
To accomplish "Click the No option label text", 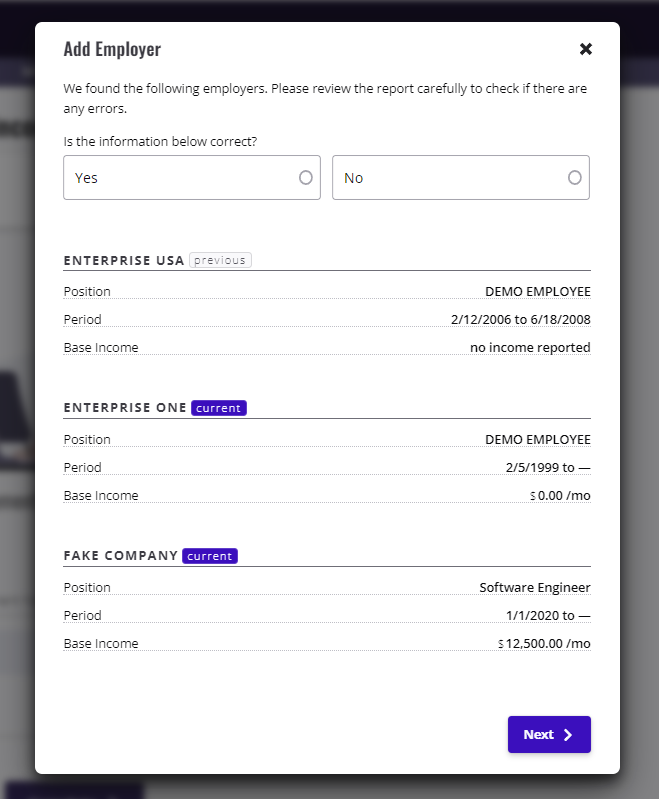I will pos(353,178).
